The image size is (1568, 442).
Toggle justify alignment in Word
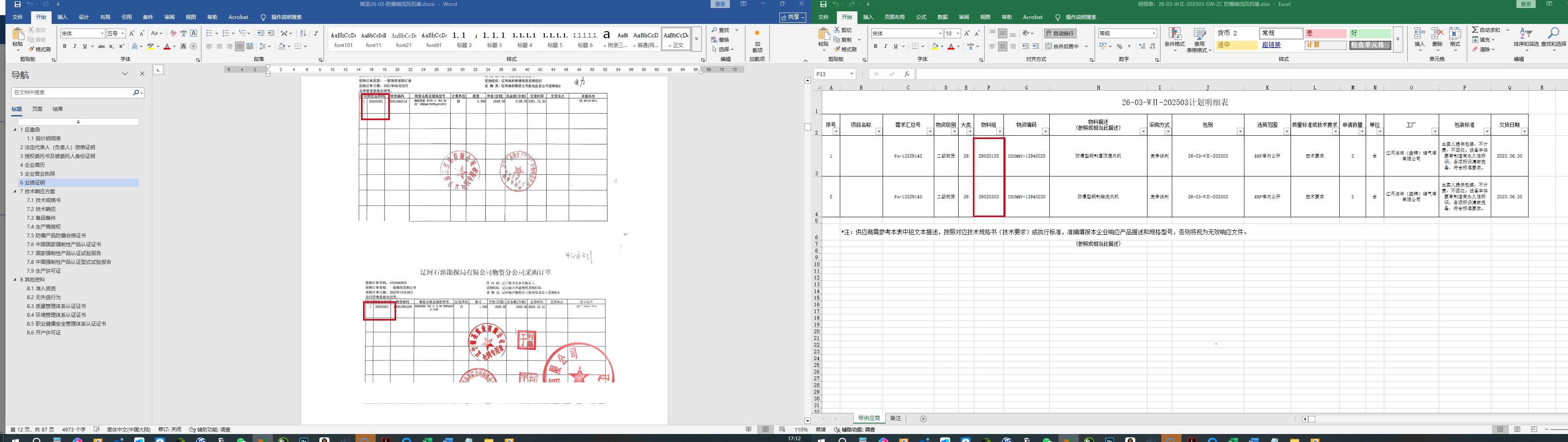239,46
